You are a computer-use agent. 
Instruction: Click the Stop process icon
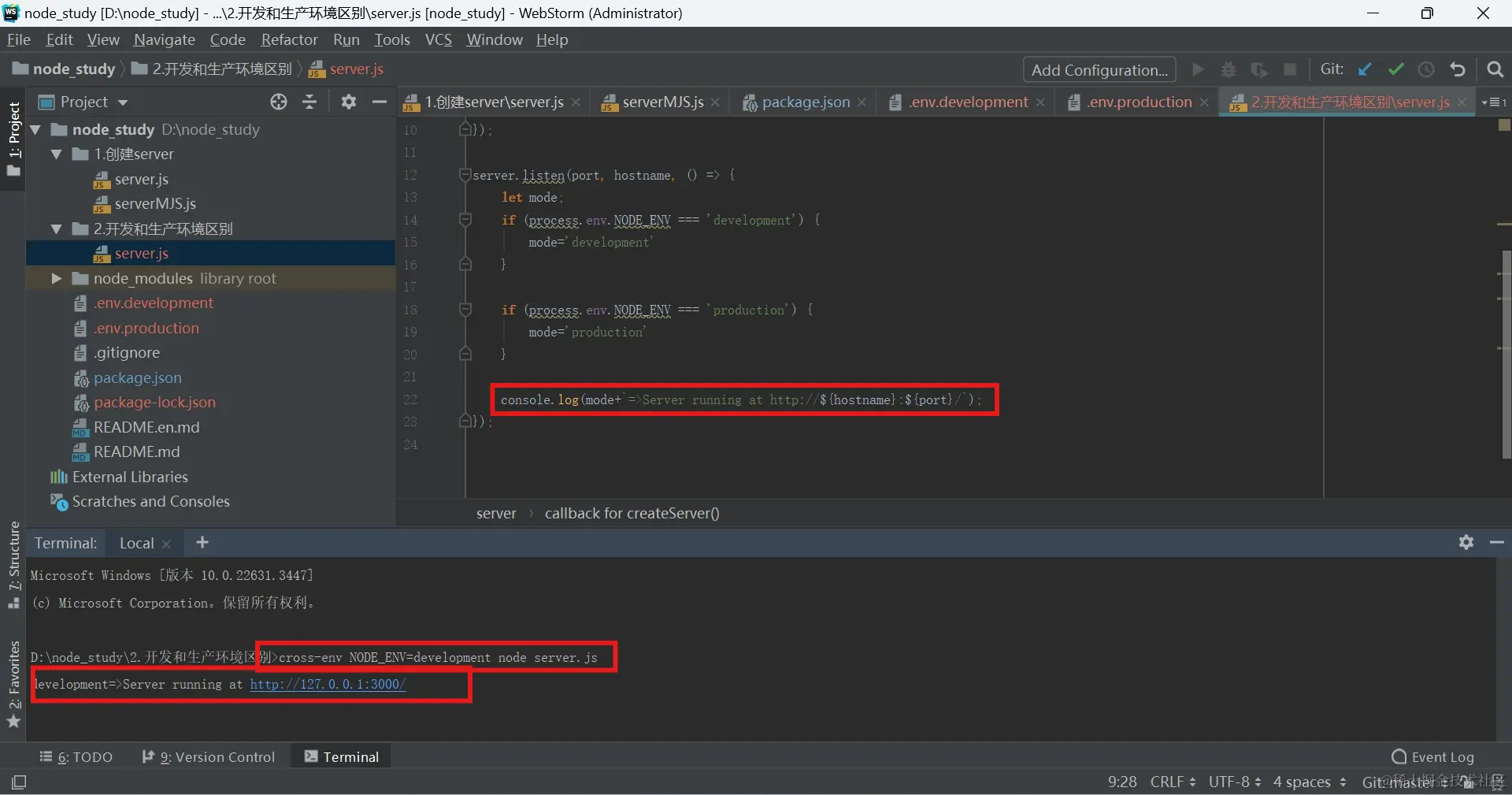(1290, 69)
